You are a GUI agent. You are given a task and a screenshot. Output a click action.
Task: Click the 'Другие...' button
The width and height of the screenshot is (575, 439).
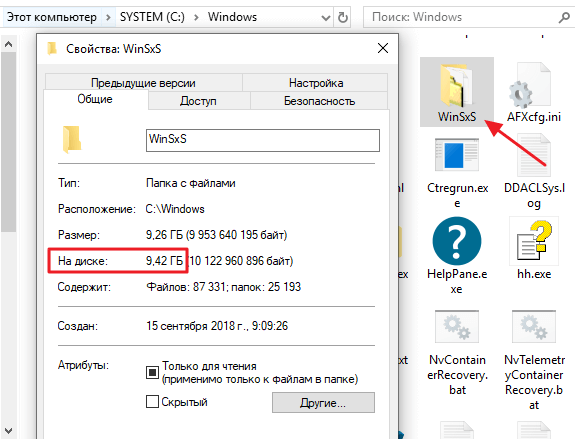point(323,403)
